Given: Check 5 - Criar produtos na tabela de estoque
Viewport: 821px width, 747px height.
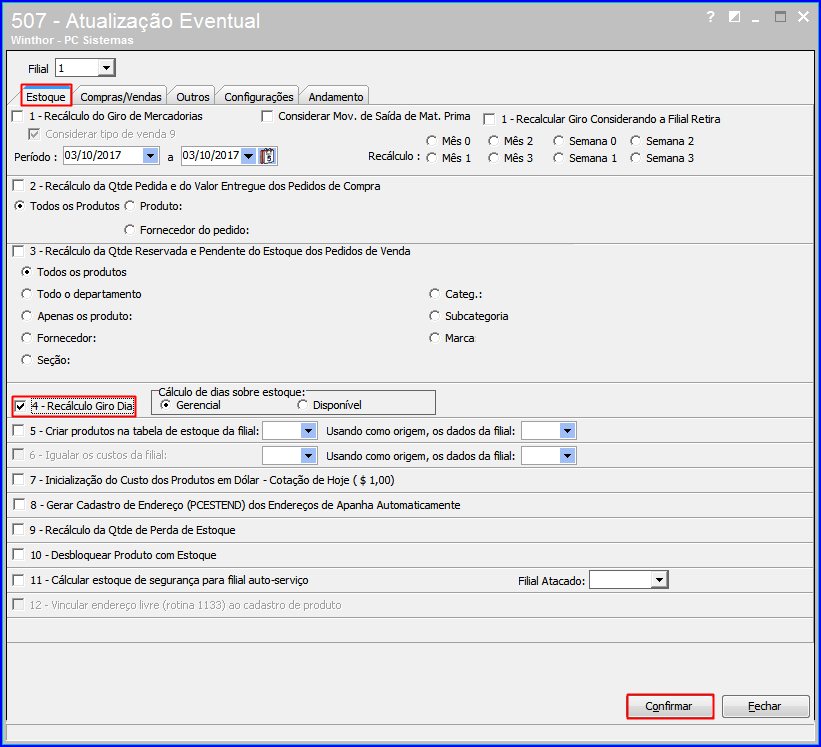Looking at the screenshot, I should point(18,431).
